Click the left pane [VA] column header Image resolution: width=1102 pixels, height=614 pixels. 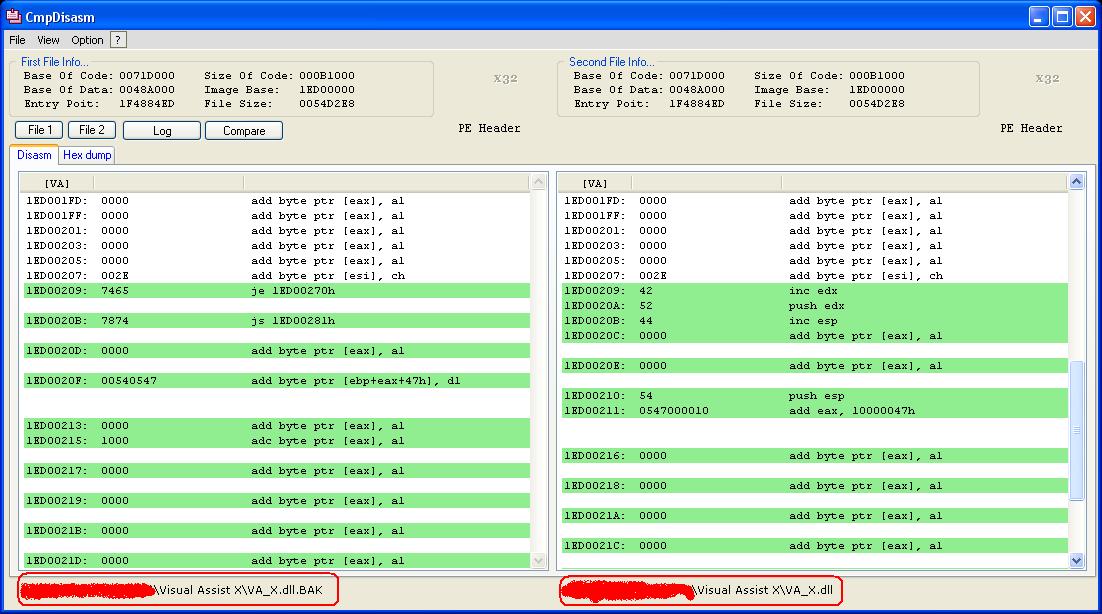point(57,183)
